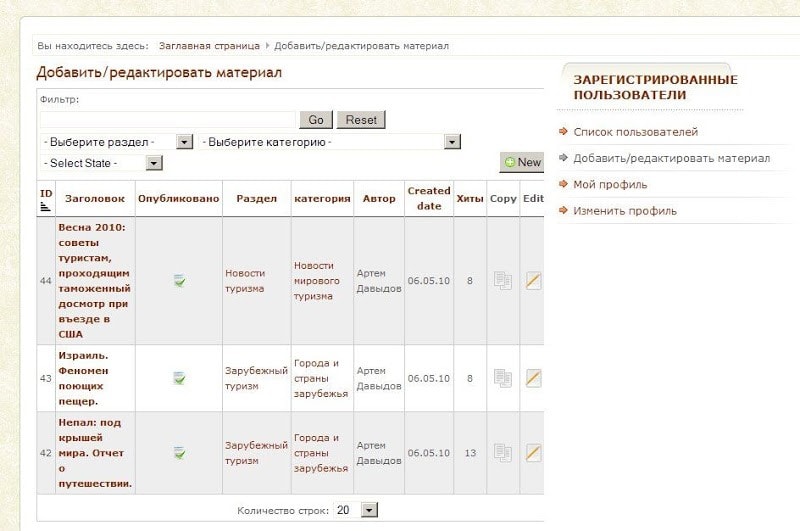Screen dimensions: 800x531
Task: Sort by Автор column header
Action: click(379, 198)
